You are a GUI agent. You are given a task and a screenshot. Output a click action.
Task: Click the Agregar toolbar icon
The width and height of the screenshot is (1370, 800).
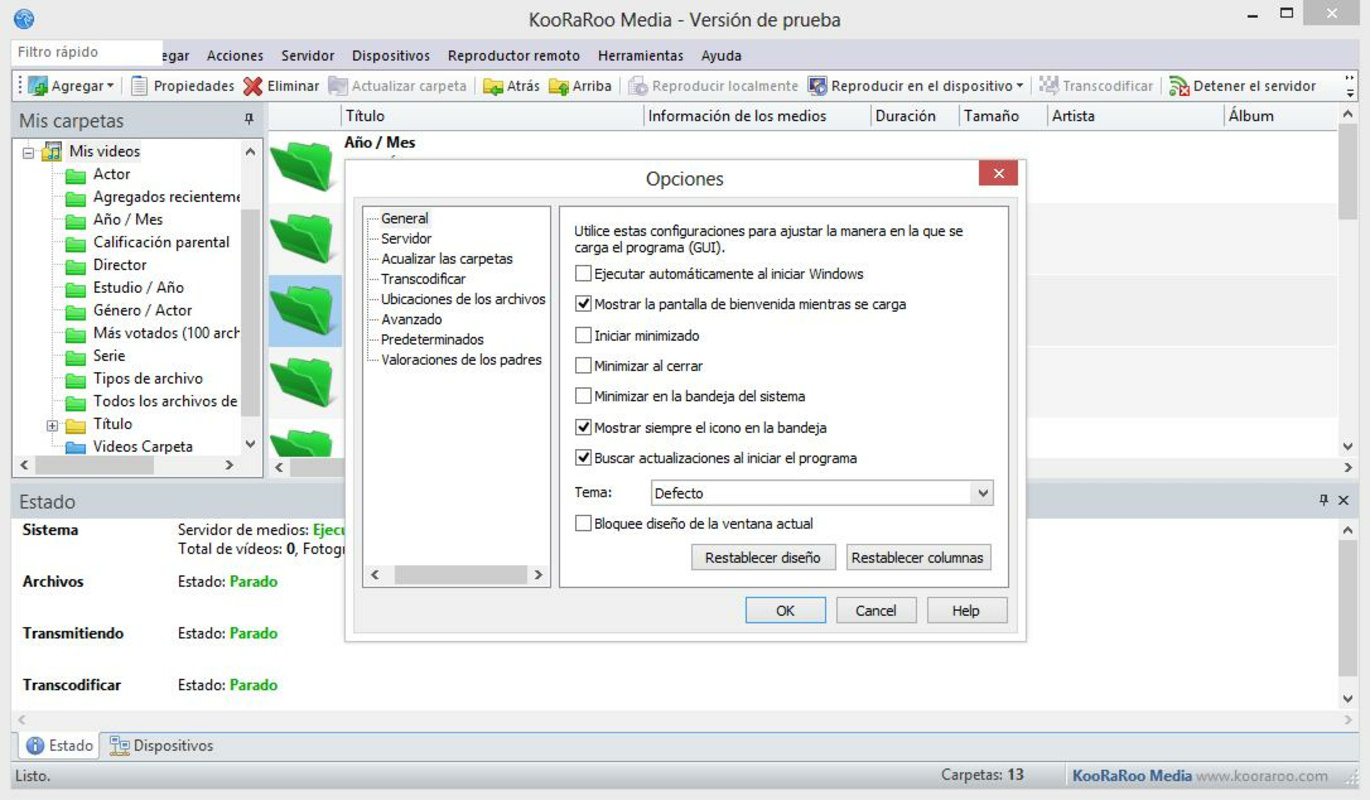pyautogui.click(x=38, y=86)
